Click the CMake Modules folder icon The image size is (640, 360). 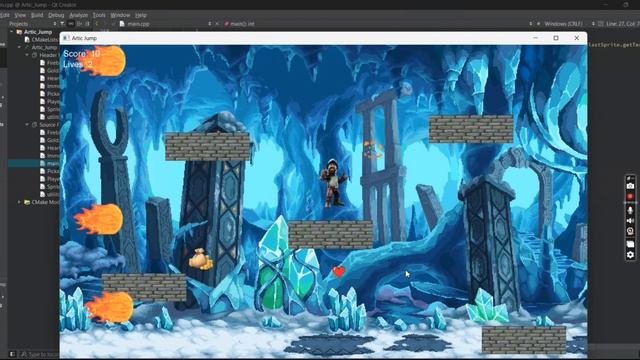click(27, 202)
